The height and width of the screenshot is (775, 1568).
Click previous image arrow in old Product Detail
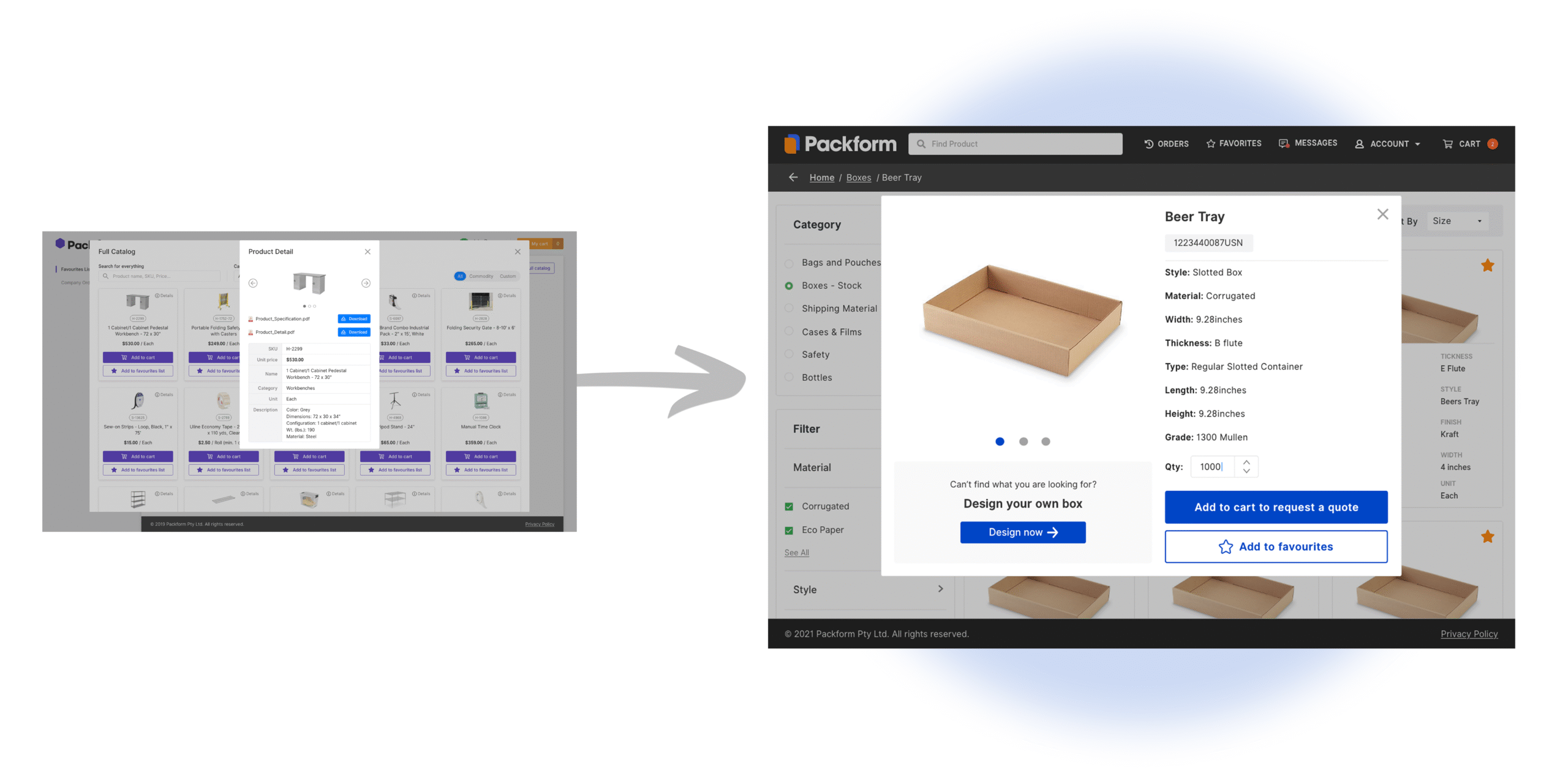tap(253, 283)
